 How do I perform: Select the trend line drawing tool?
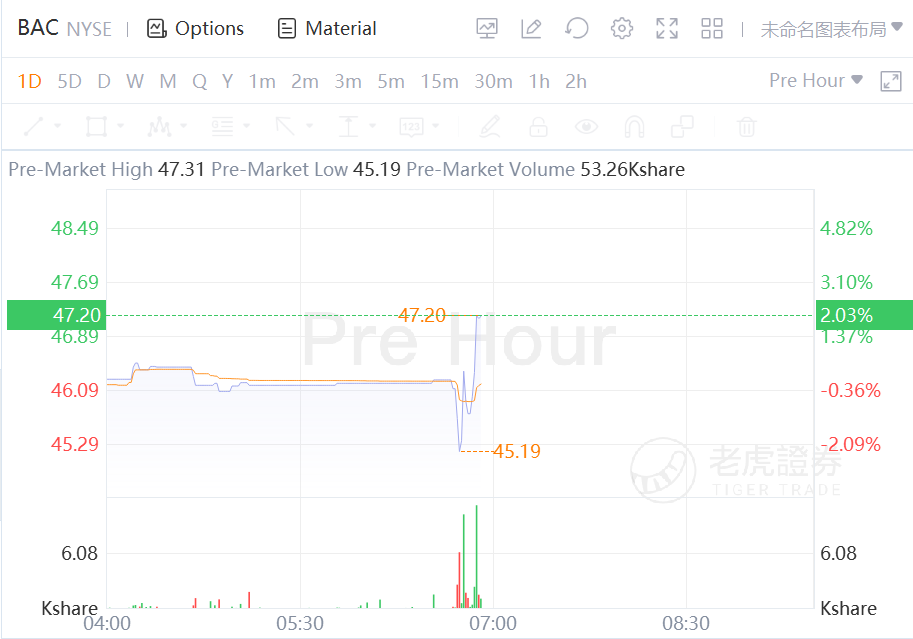(x=34, y=127)
